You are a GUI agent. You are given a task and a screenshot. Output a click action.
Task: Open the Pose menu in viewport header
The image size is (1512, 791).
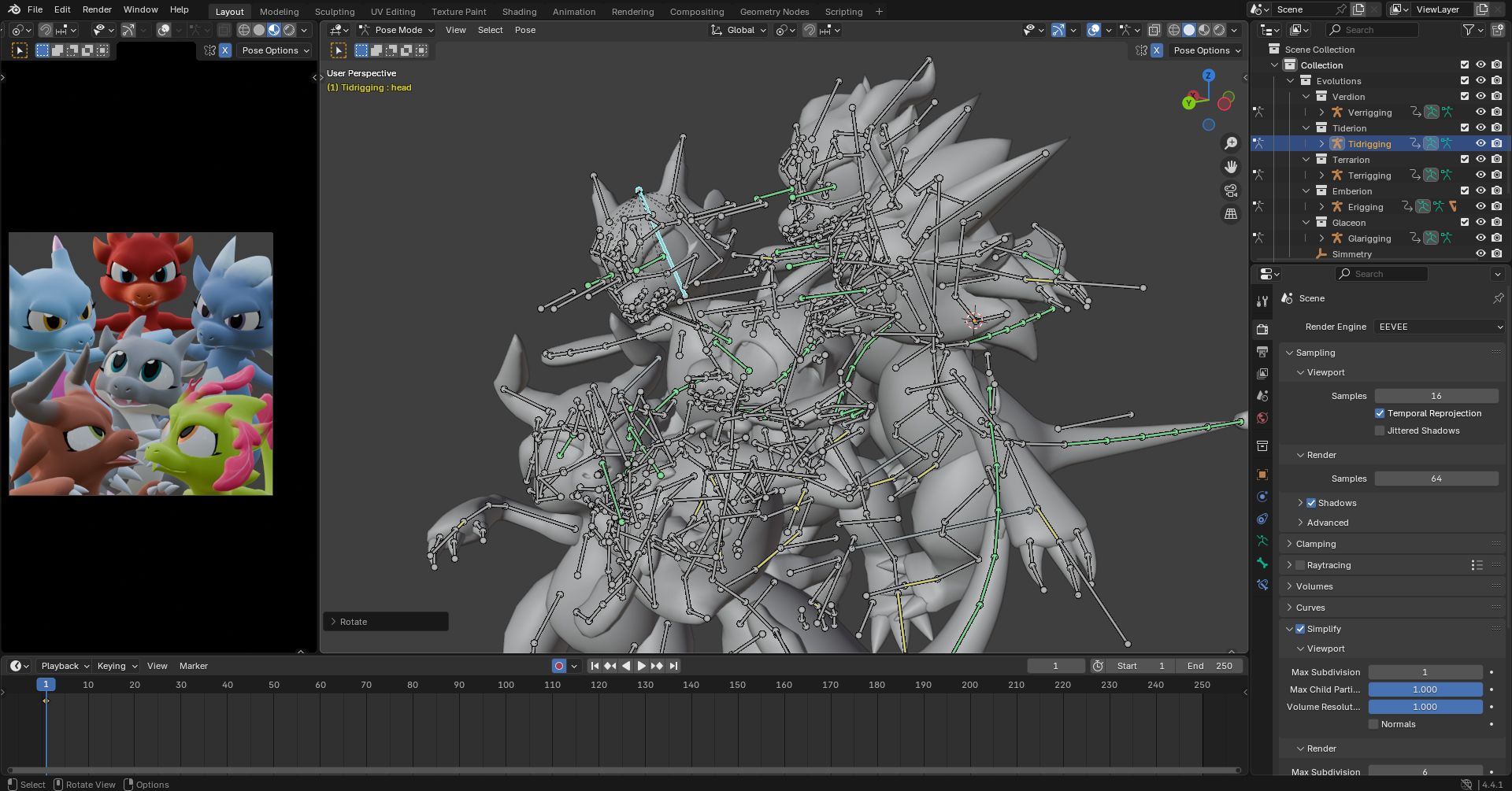pos(525,30)
